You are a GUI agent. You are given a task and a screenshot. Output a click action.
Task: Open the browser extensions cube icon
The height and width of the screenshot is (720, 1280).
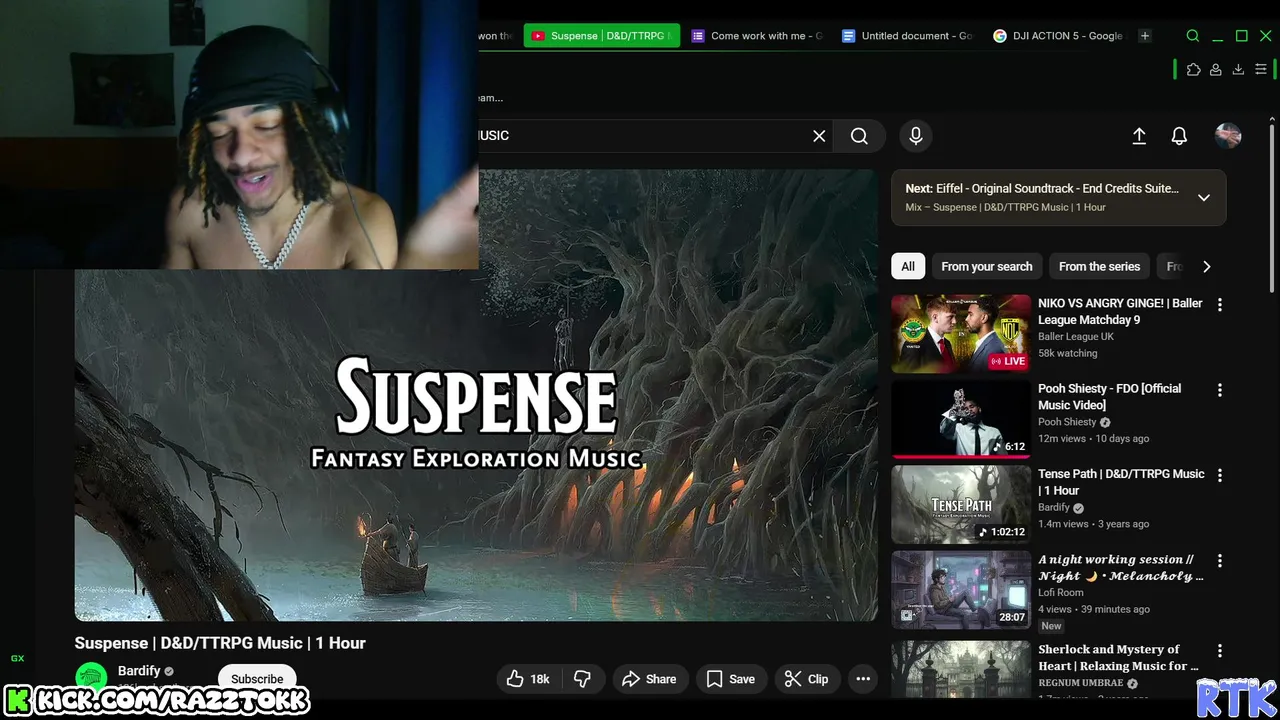point(1193,70)
